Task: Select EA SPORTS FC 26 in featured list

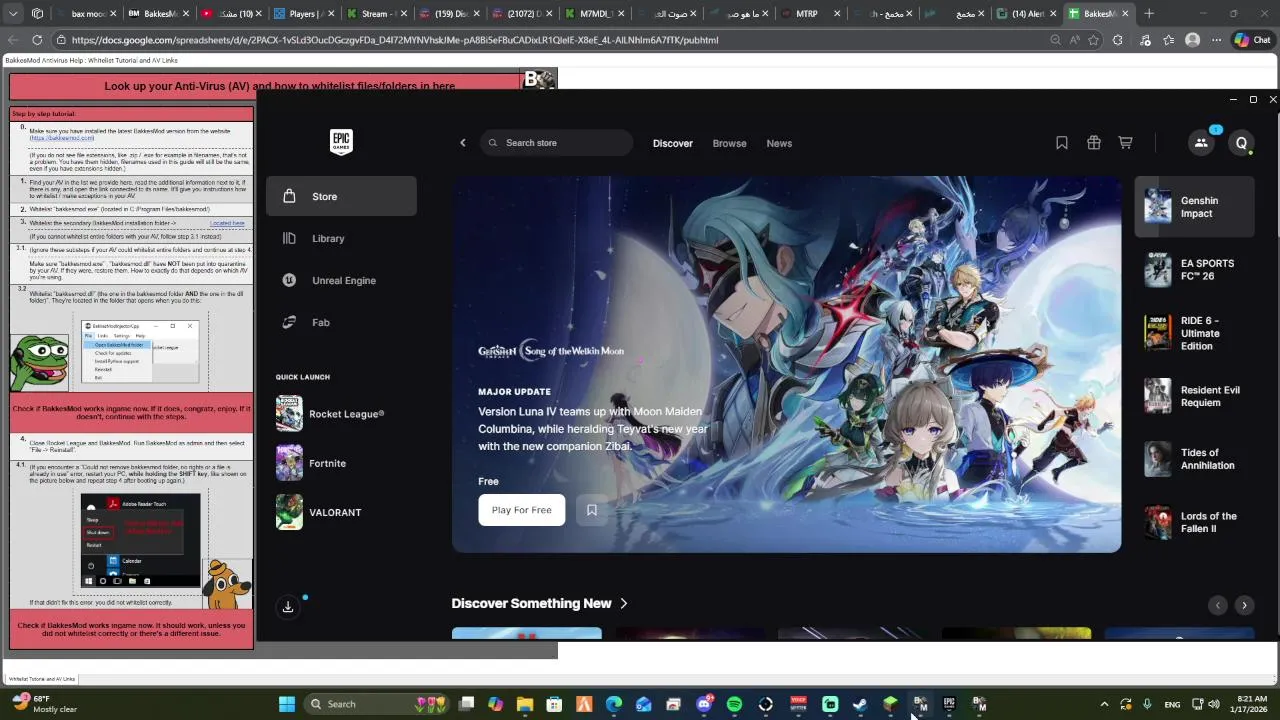Action: pyautogui.click(x=1194, y=270)
